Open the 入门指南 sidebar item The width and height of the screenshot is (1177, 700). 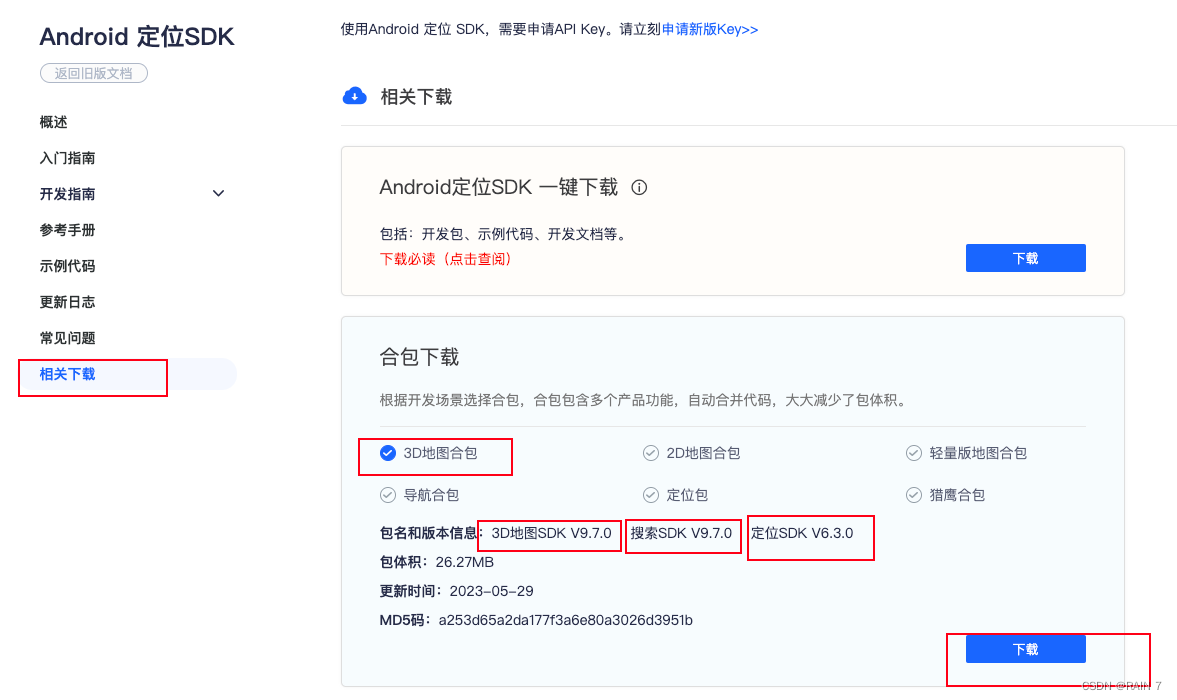coord(68,158)
